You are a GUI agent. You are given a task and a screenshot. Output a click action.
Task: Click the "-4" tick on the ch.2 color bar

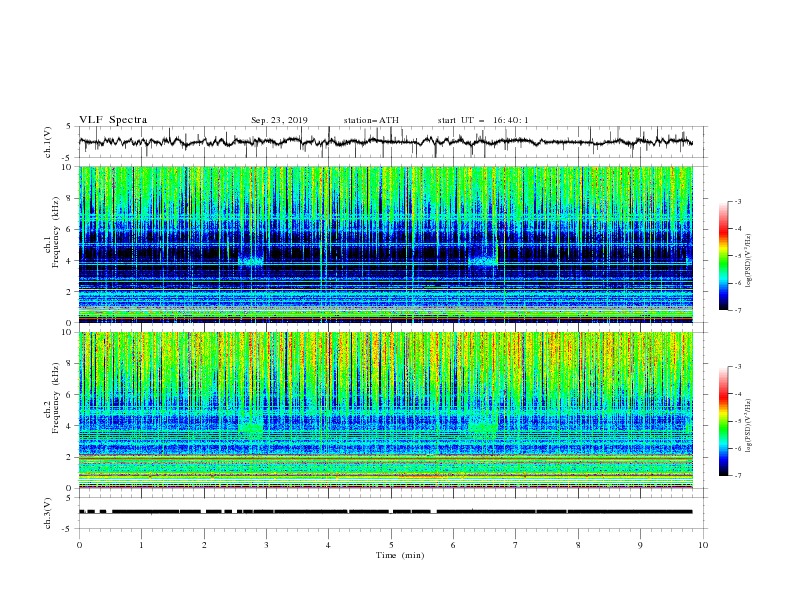coord(737,394)
